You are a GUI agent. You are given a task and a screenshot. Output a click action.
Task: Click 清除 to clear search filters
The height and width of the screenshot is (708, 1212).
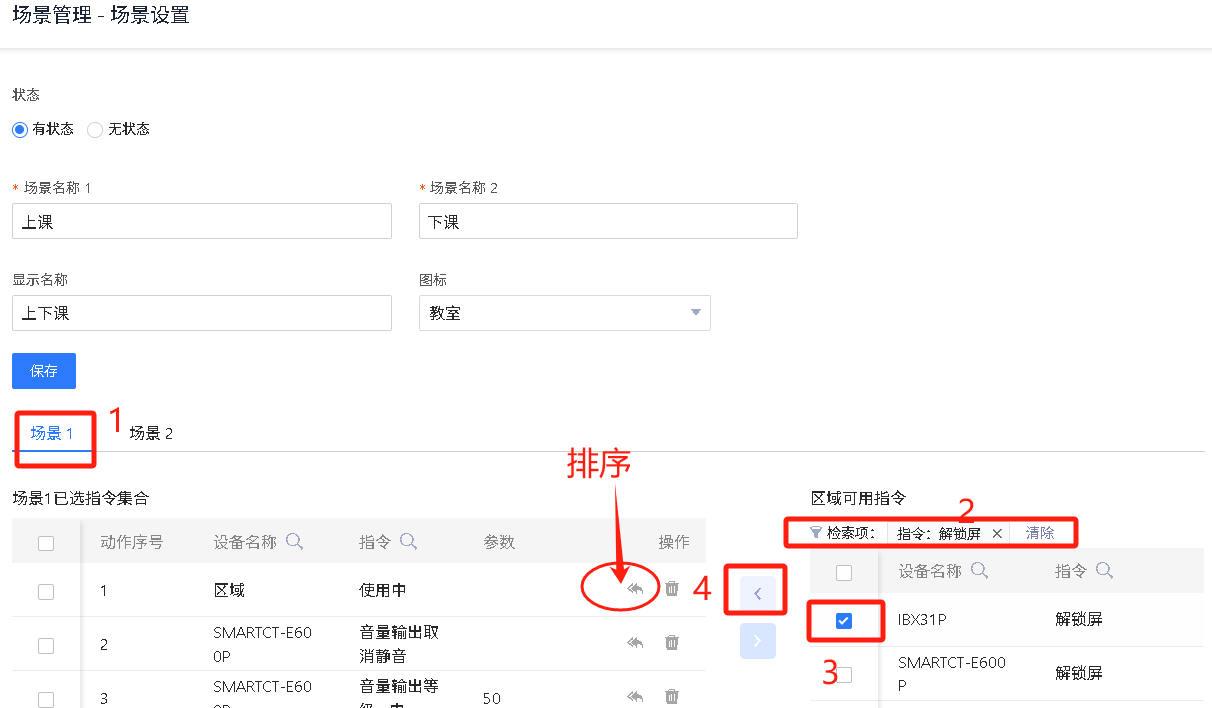coord(1040,534)
